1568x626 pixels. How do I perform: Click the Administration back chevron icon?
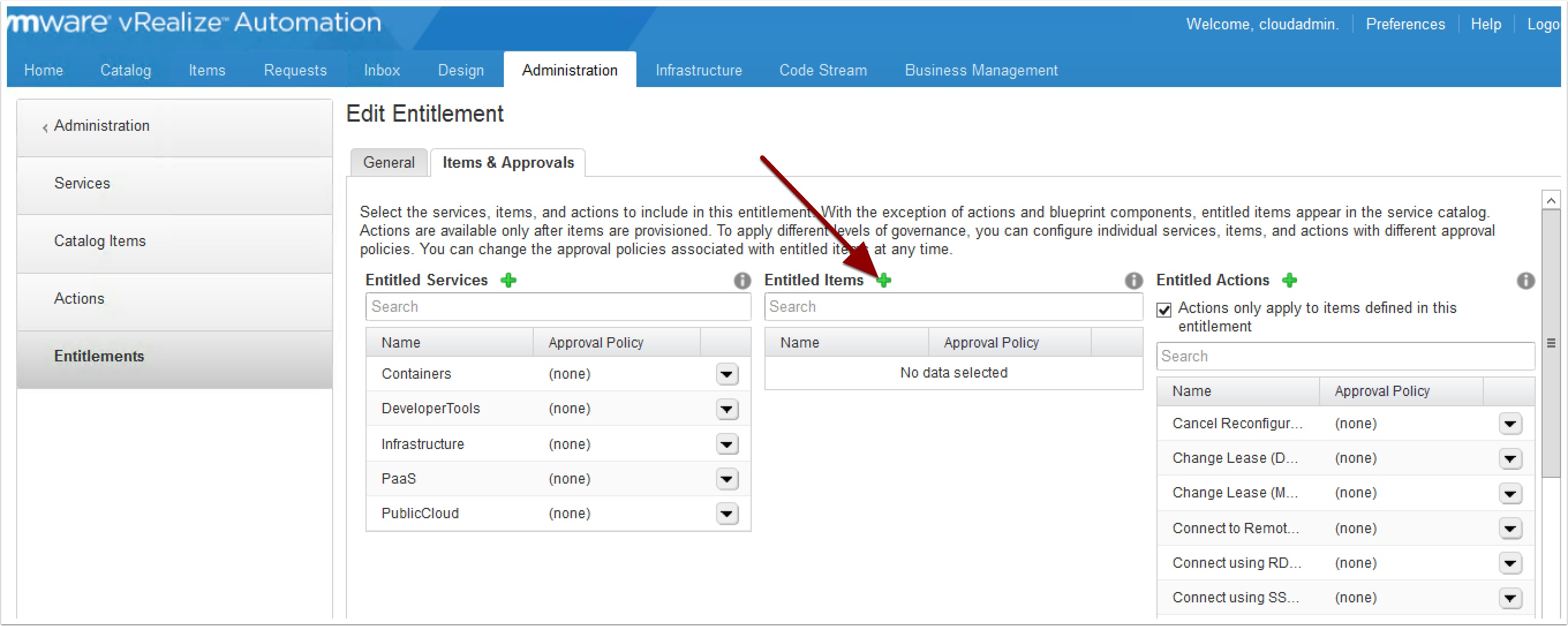44,127
